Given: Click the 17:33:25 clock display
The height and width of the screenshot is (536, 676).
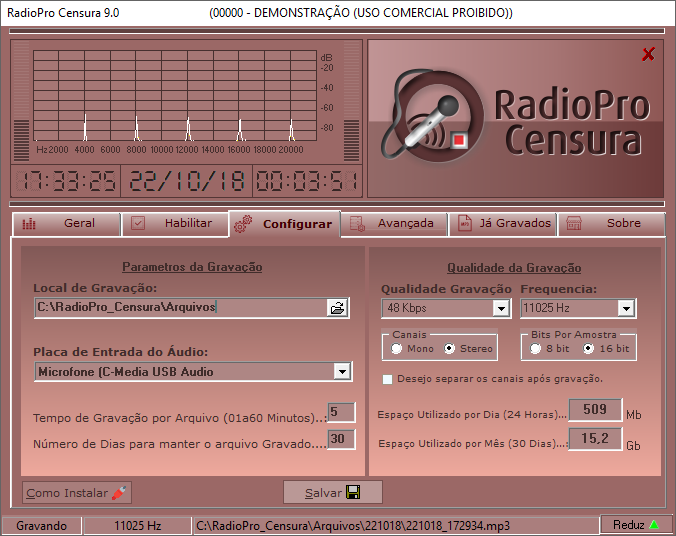Looking at the screenshot, I should (66, 181).
